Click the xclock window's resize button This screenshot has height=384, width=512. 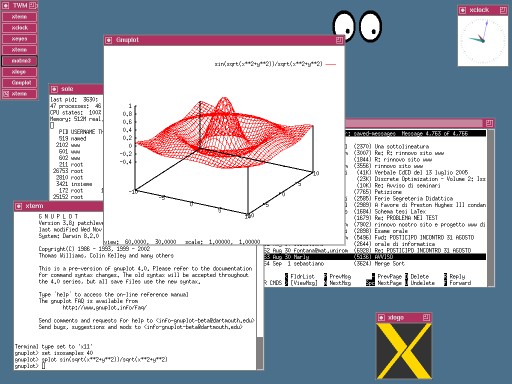coord(503,10)
